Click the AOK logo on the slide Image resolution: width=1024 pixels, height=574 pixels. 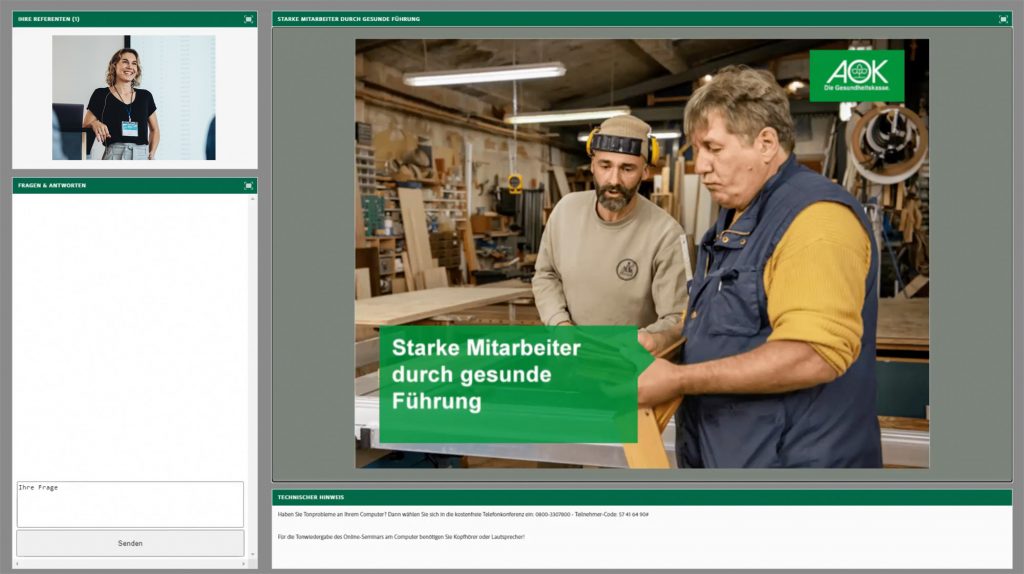click(x=856, y=75)
